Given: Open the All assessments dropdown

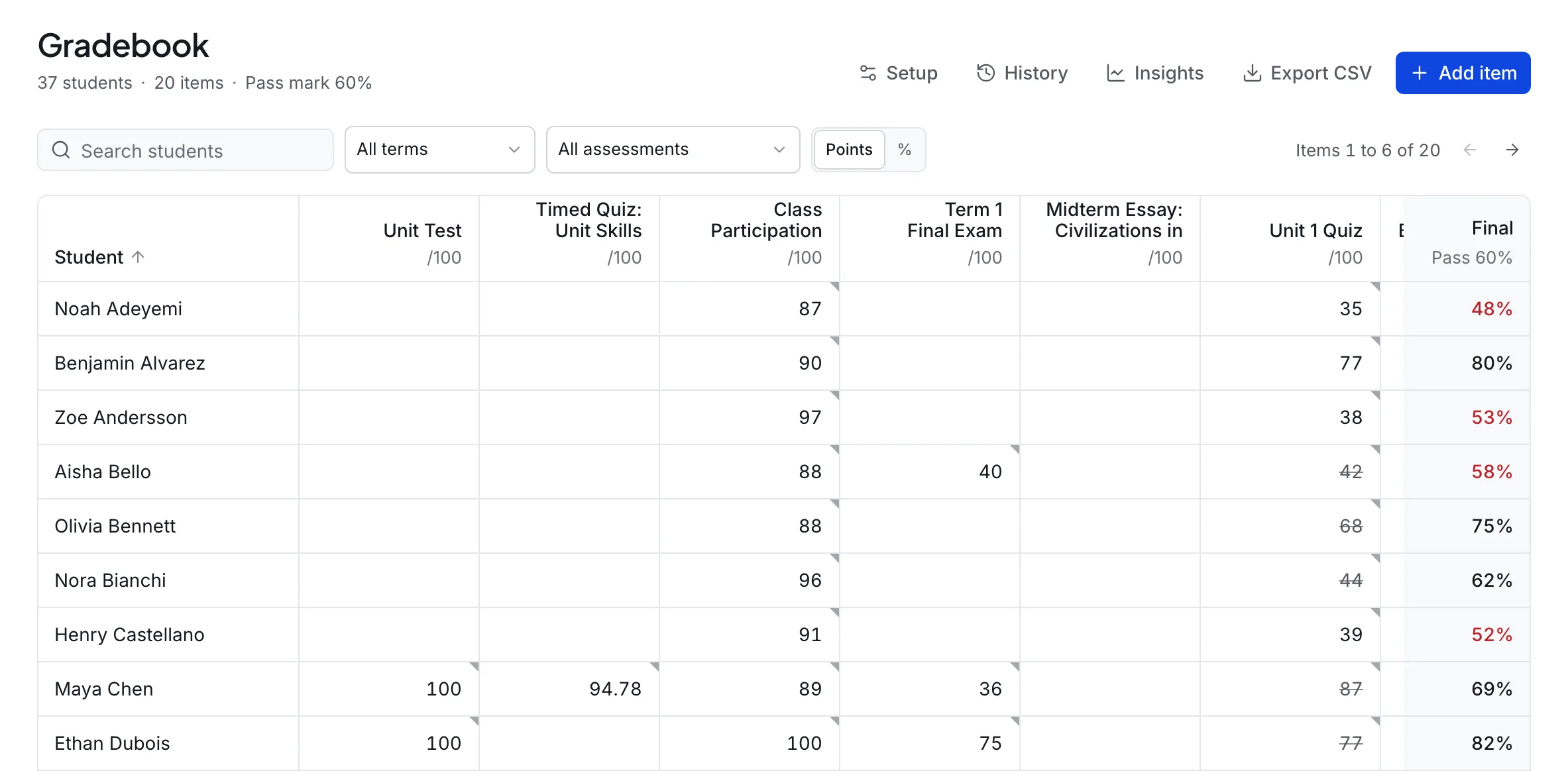Looking at the screenshot, I should click(x=673, y=150).
